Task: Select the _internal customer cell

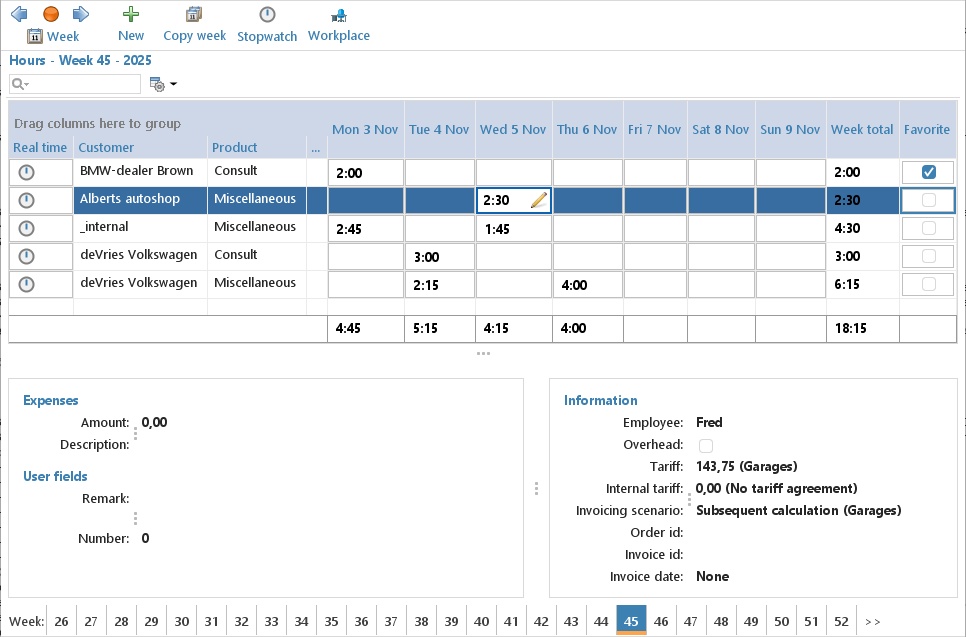Action: click(x=140, y=227)
